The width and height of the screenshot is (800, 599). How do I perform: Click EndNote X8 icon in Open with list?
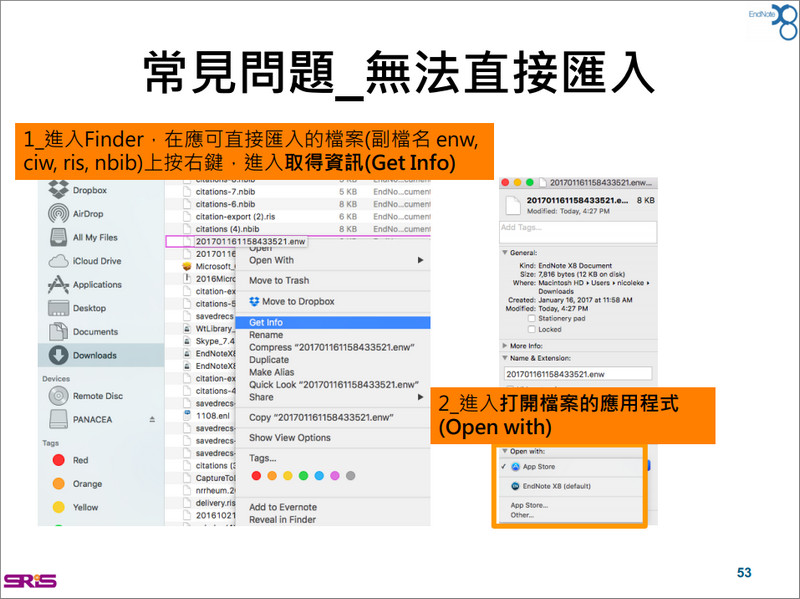(x=515, y=486)
